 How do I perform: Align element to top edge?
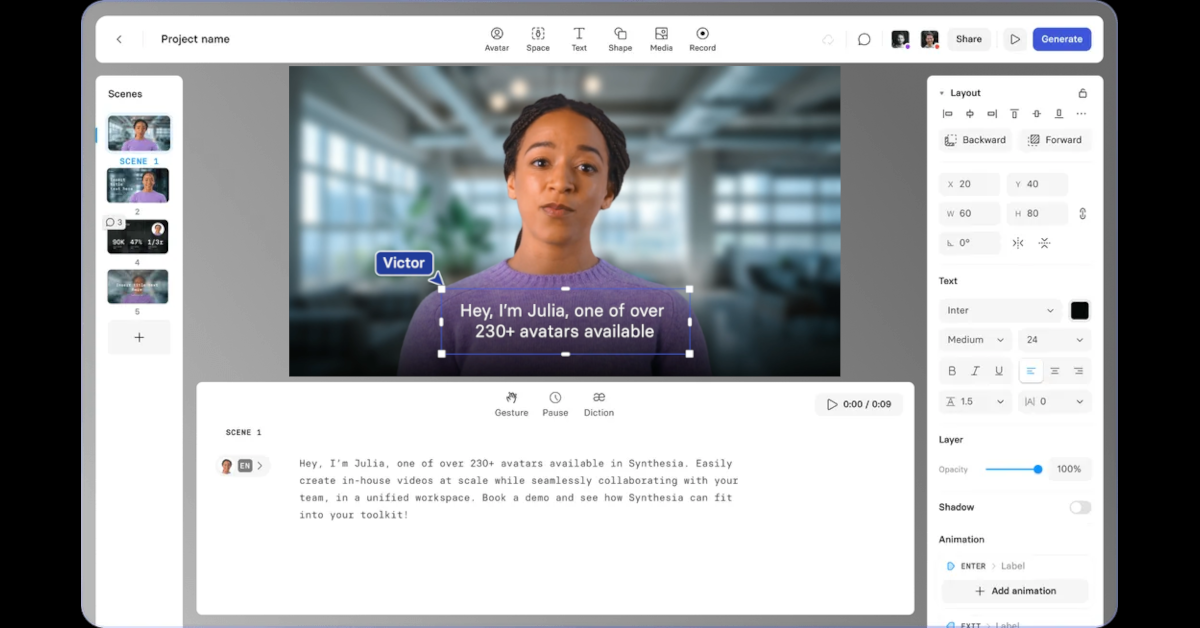pyautogui.click(x=1014, y=114)
